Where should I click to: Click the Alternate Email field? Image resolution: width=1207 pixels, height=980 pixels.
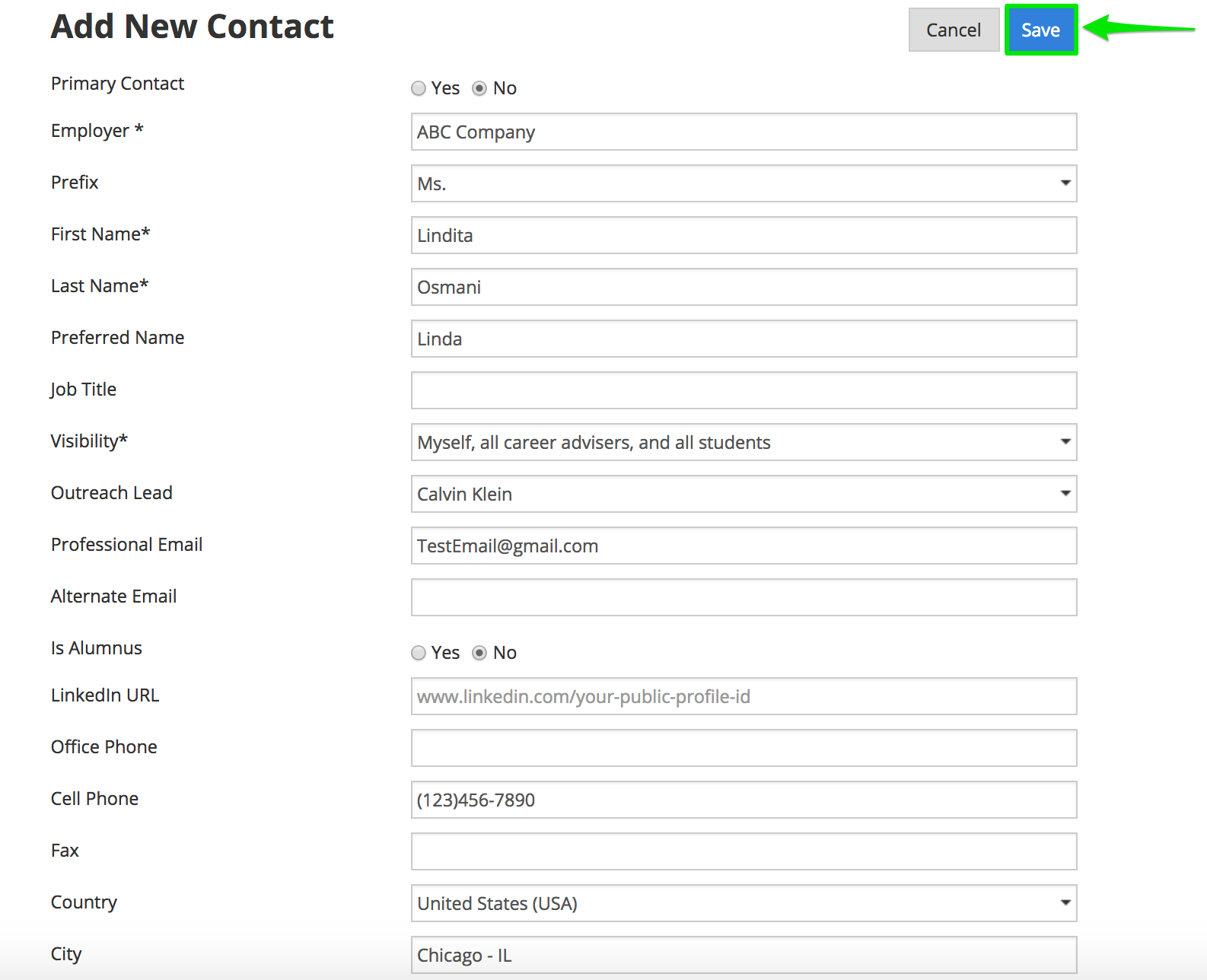[x=744, y=597]
